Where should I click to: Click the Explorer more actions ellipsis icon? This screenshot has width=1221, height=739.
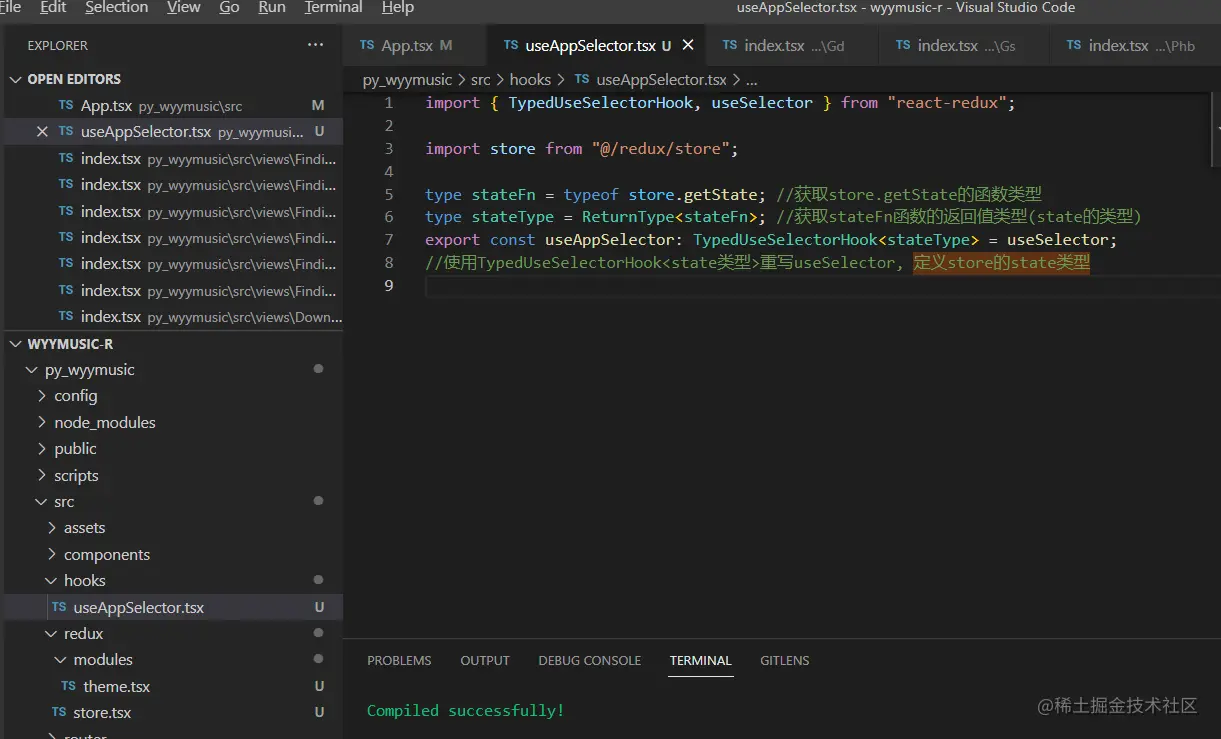[315, 45]
